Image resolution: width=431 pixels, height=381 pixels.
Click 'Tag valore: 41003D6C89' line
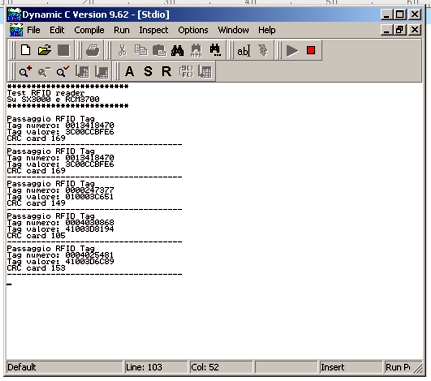click(x=60, y=262)
